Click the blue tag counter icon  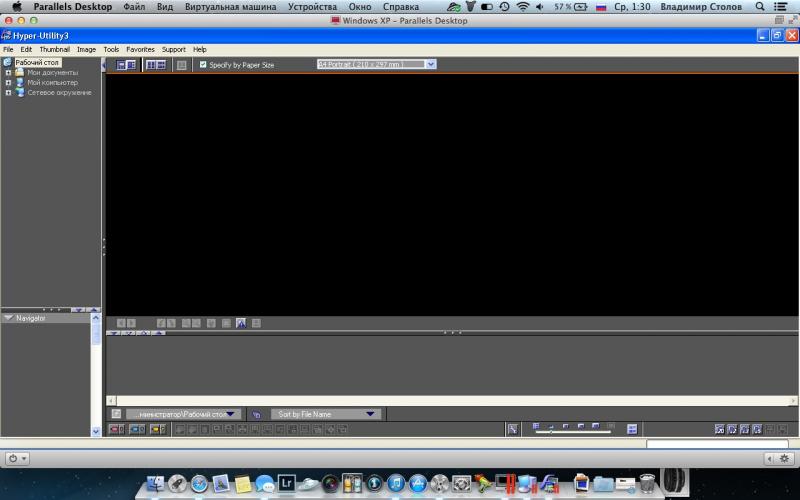tap(137, 430)
